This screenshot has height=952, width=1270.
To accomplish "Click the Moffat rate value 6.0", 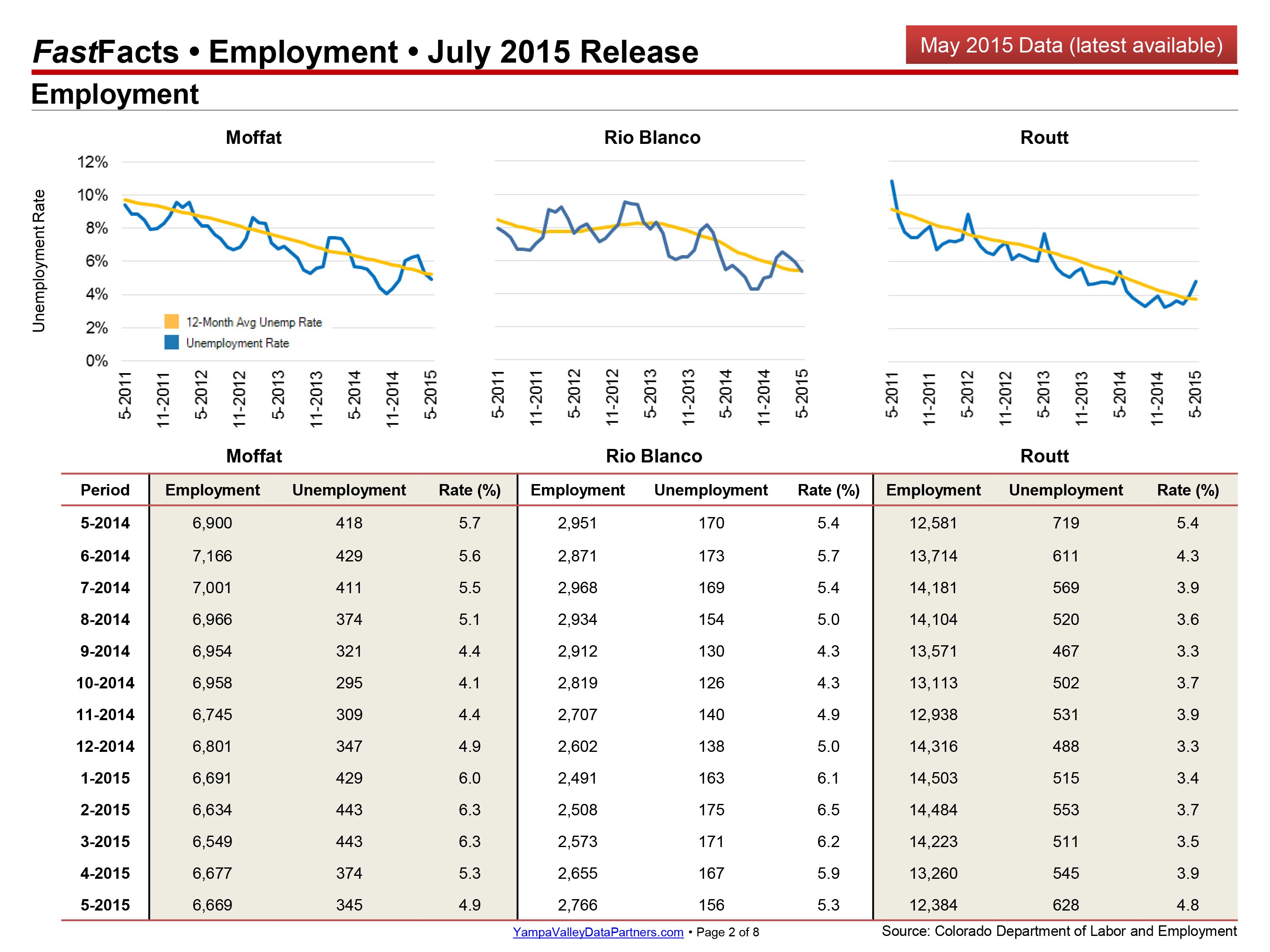I will coord(469,778).
